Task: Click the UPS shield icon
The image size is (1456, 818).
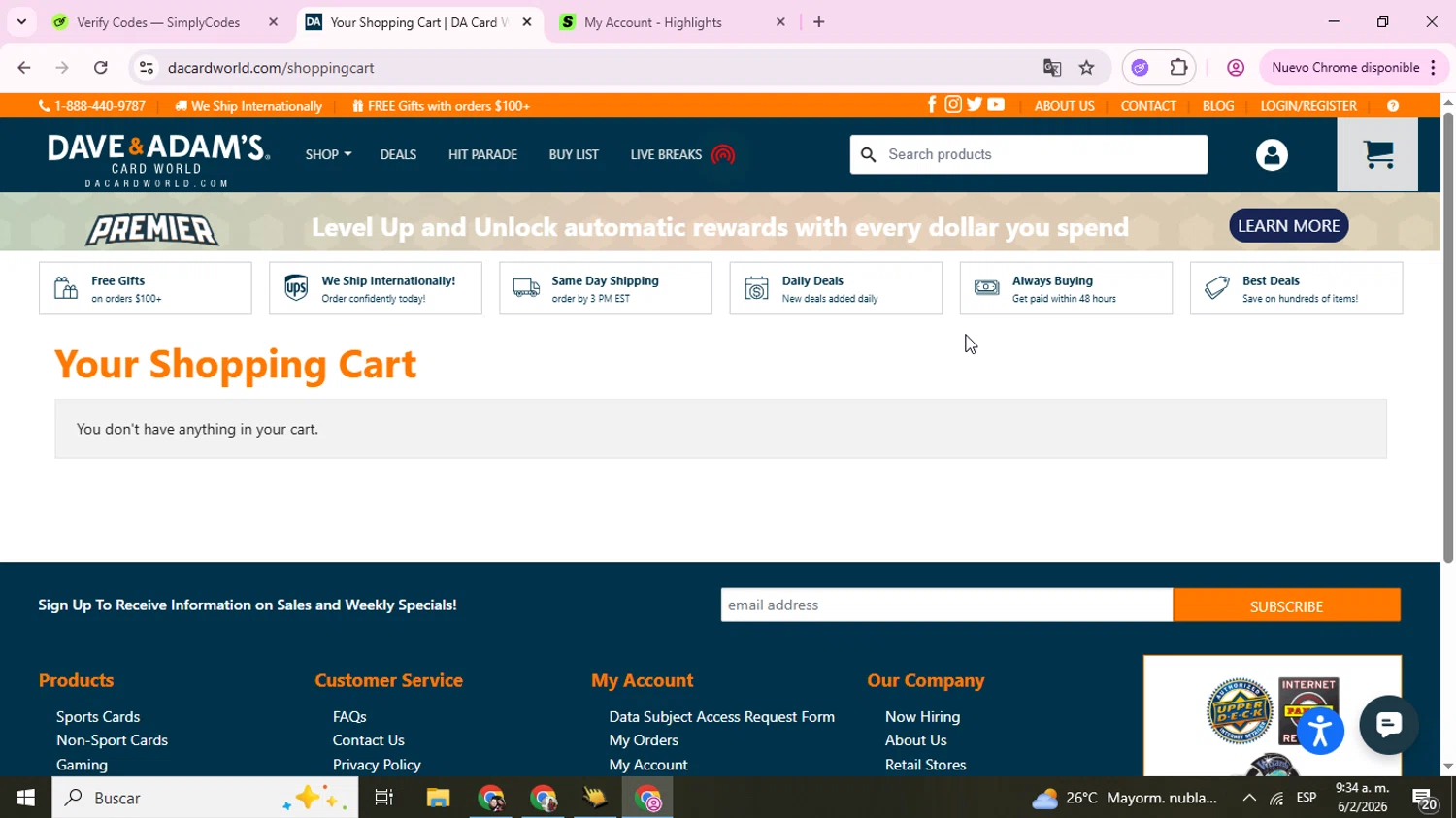Action: (x=296, y=288)
